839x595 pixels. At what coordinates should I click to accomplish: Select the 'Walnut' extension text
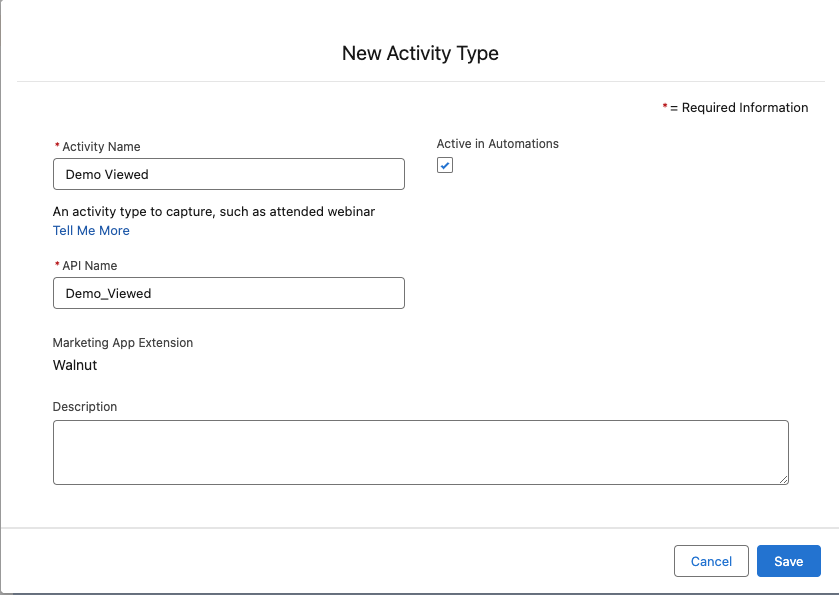tap(75, 365)
